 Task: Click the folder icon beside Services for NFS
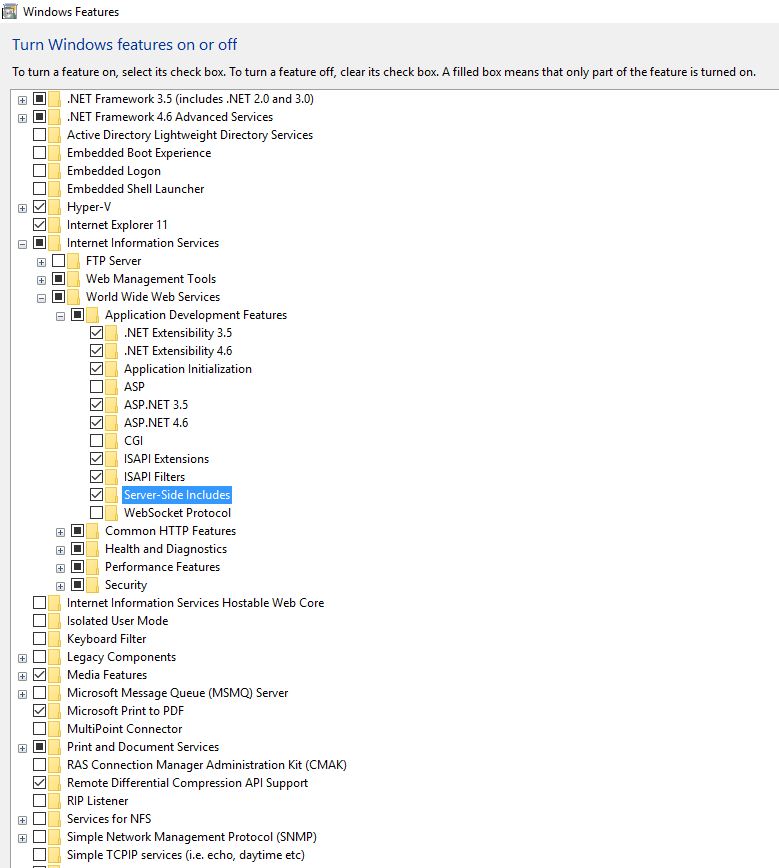click(x=54, y=819)
